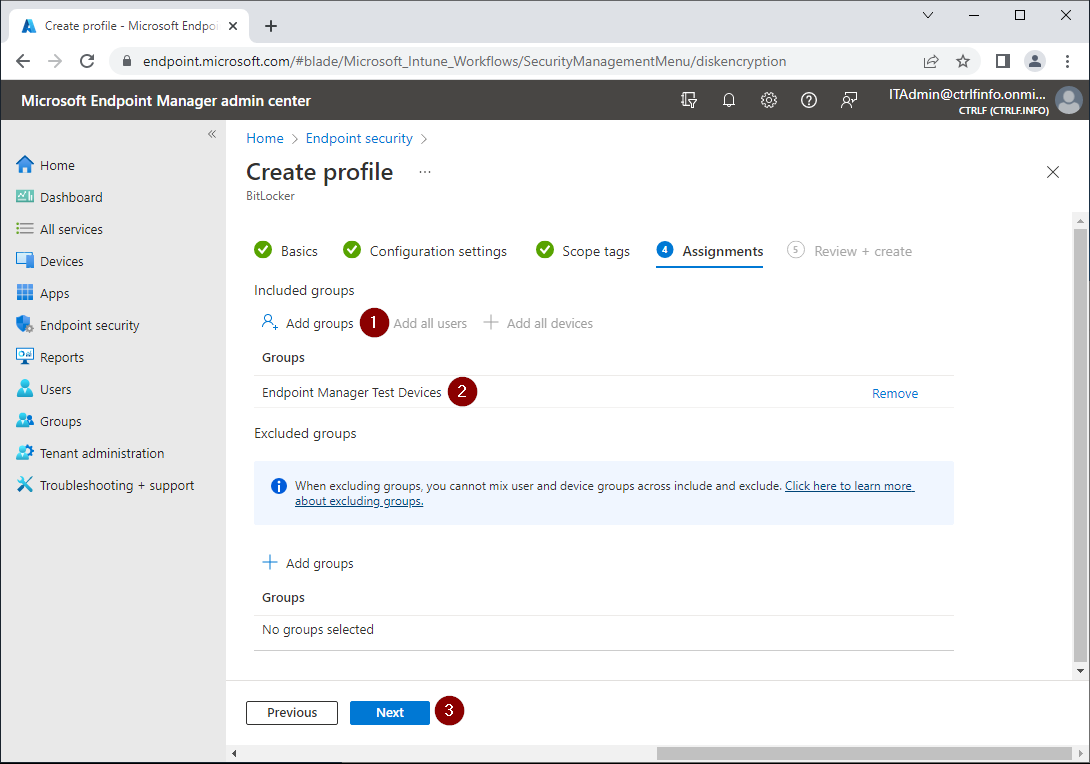Click the info icon in the exclusion notice

click(278, 485)
